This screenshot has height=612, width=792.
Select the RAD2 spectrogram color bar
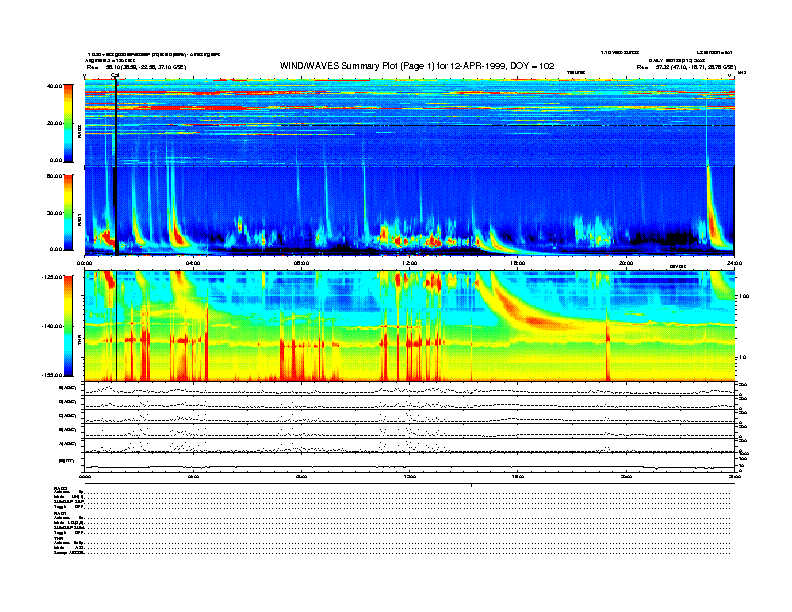tap(68, 123)
